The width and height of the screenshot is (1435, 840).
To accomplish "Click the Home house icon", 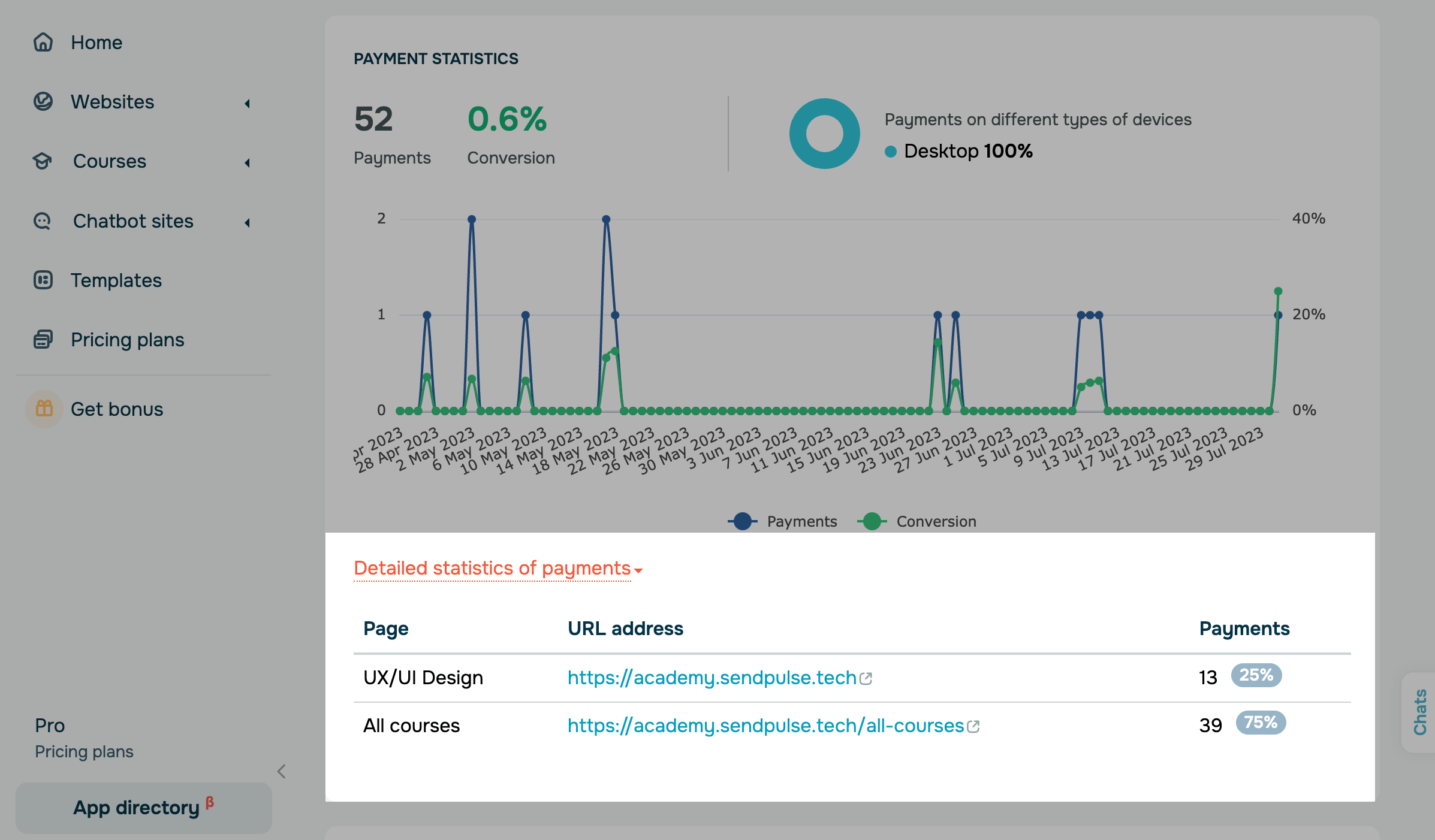I will click(x=43, y=43).
